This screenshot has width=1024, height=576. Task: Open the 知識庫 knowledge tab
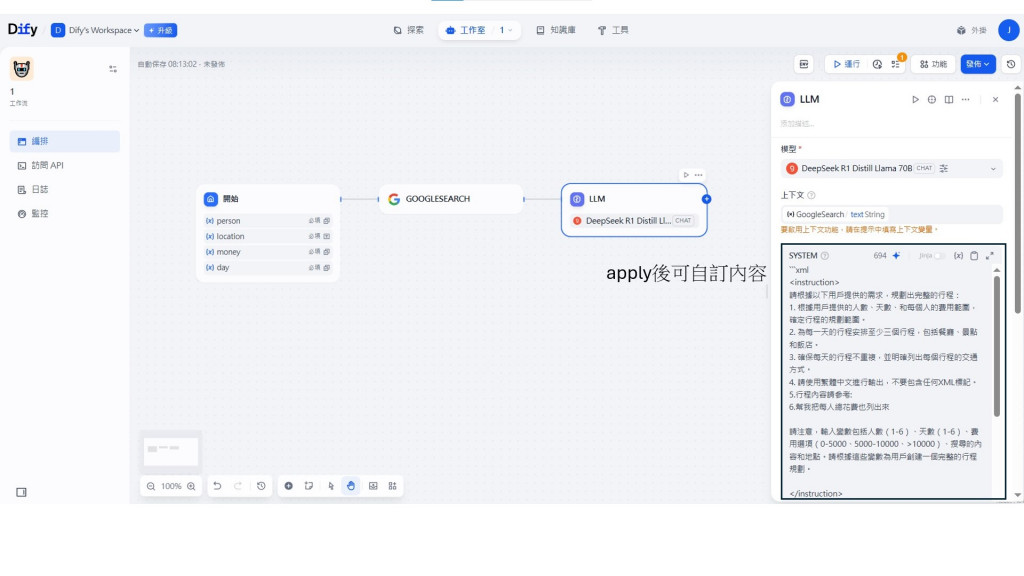pyautogui.click(x=556, y=30)
